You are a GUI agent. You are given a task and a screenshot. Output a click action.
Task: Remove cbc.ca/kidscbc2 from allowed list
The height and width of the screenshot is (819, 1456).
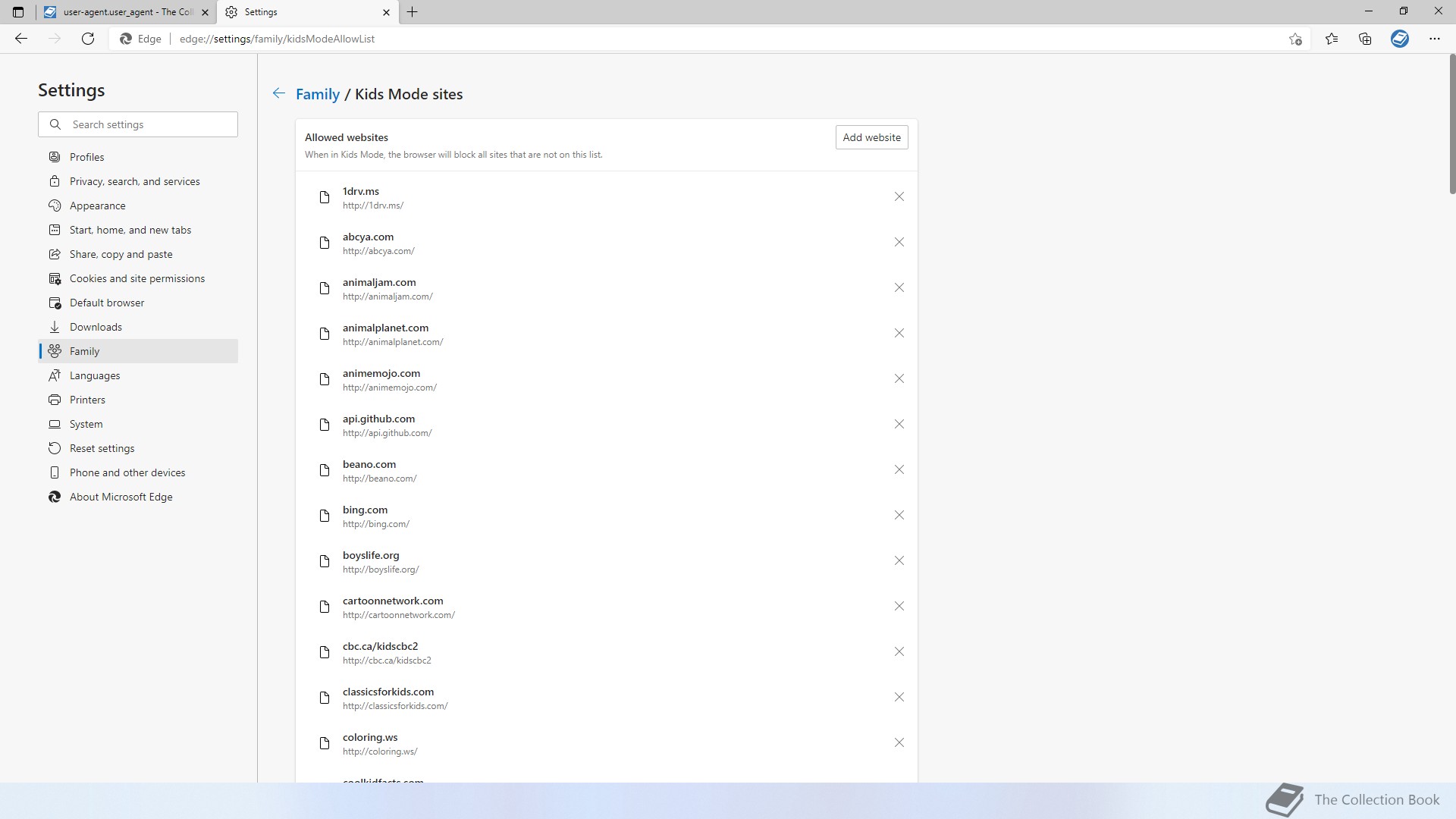pyautogui.click(x=899, y=652)
